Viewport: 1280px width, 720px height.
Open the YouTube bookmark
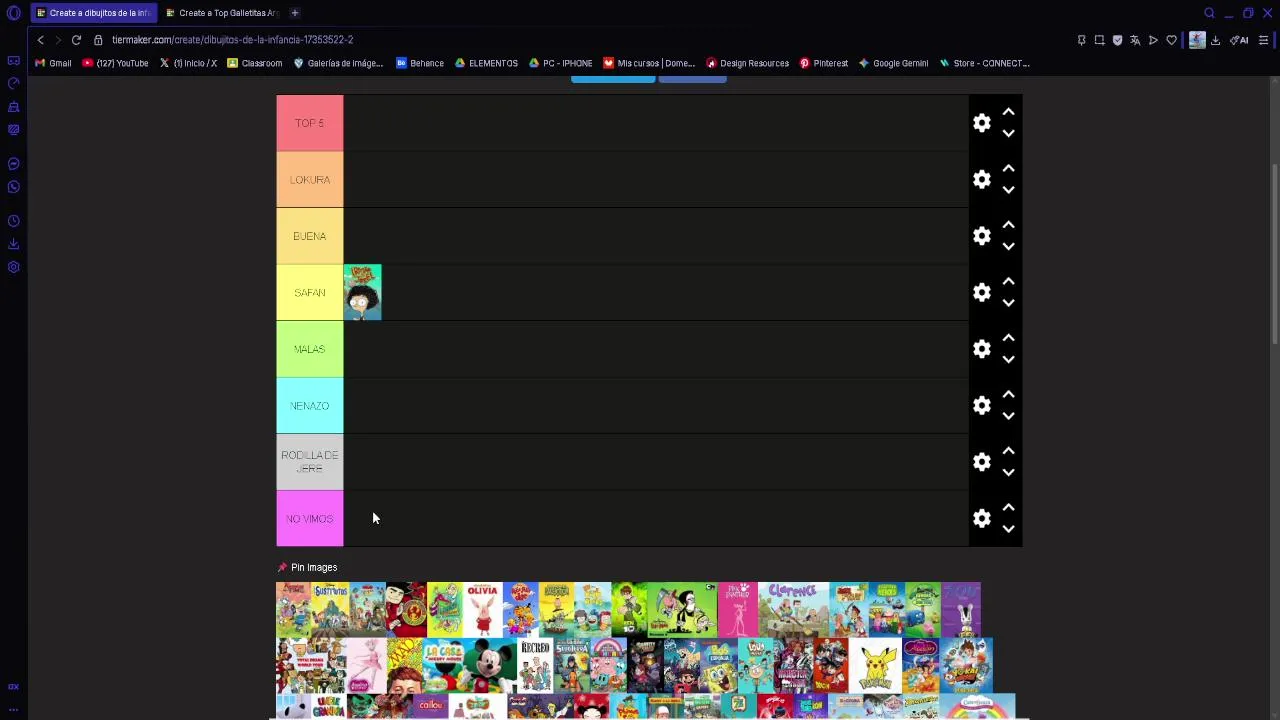116,63
